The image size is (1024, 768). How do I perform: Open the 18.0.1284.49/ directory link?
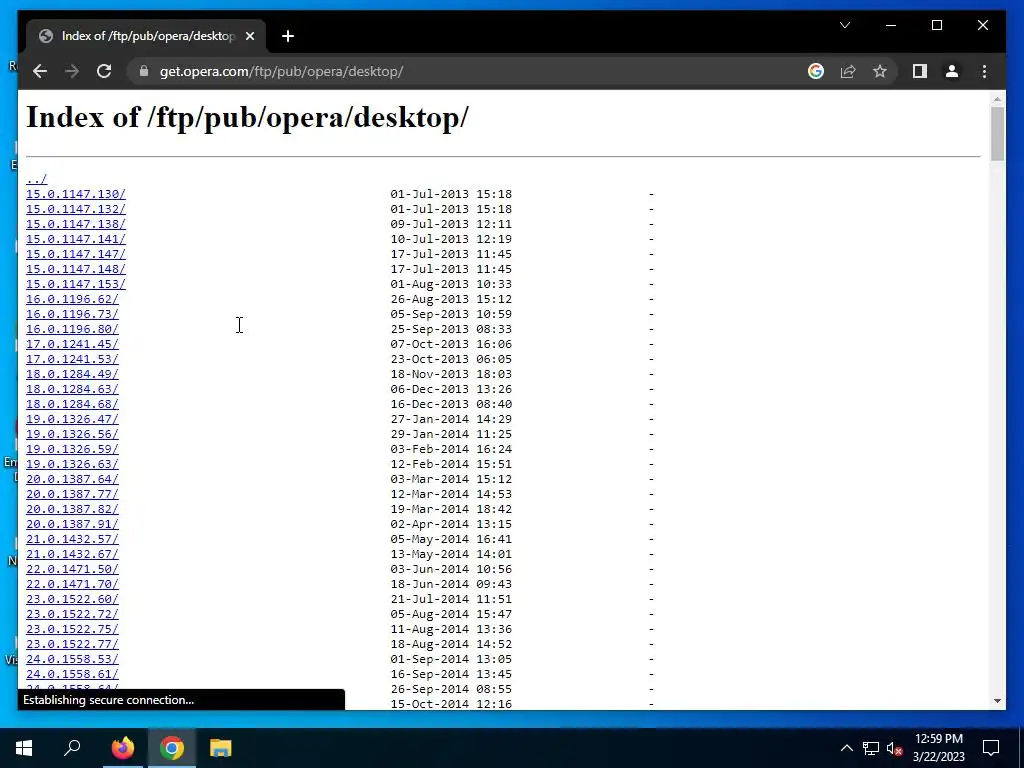tap(72, 374)
